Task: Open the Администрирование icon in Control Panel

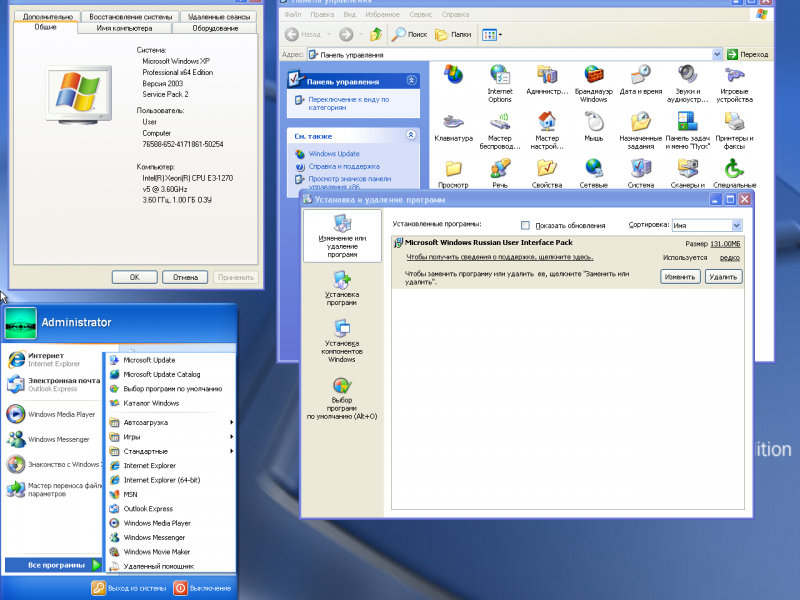Action: click(547, 80)
